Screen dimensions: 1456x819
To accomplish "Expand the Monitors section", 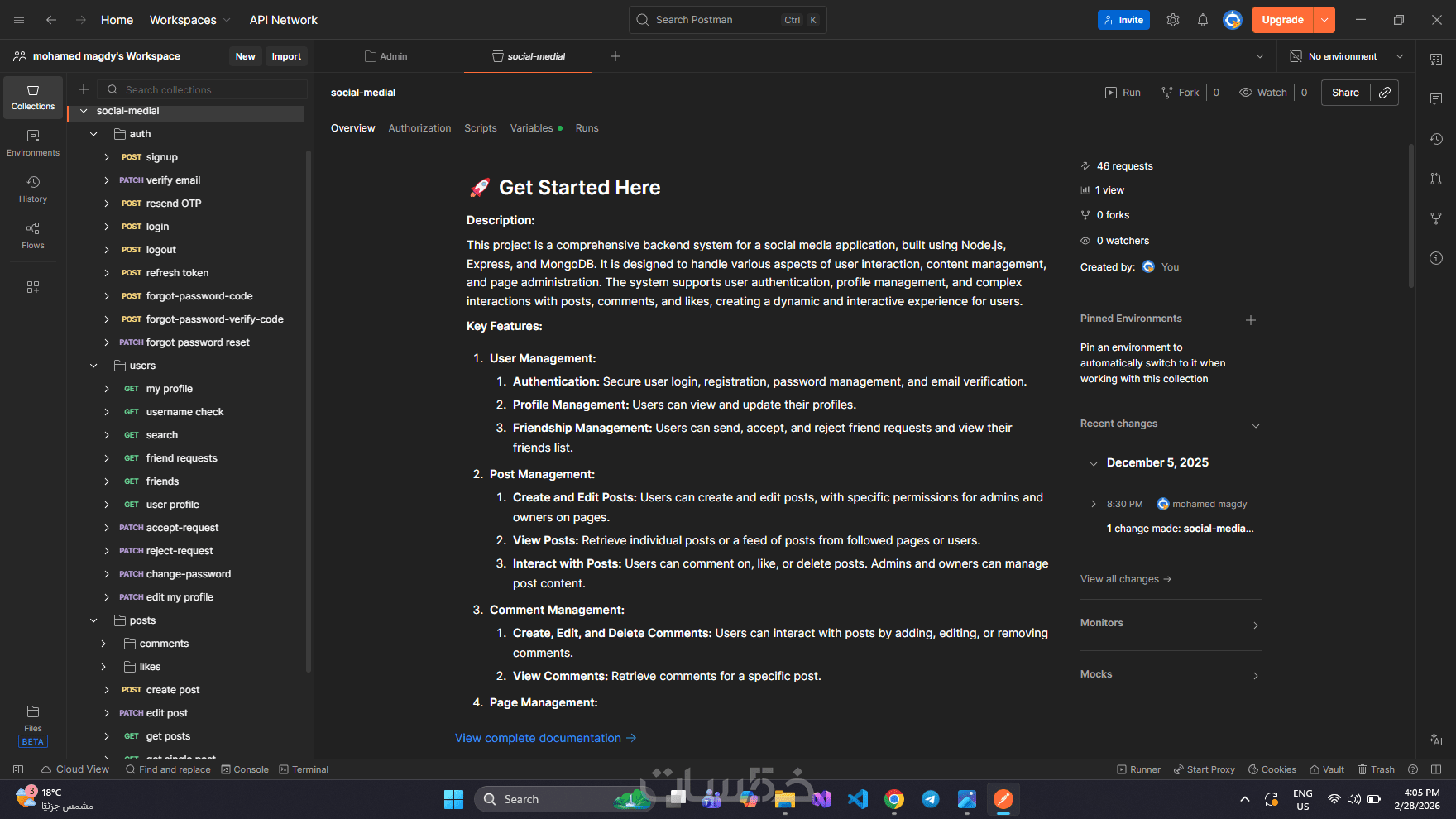I will 1256,625.
